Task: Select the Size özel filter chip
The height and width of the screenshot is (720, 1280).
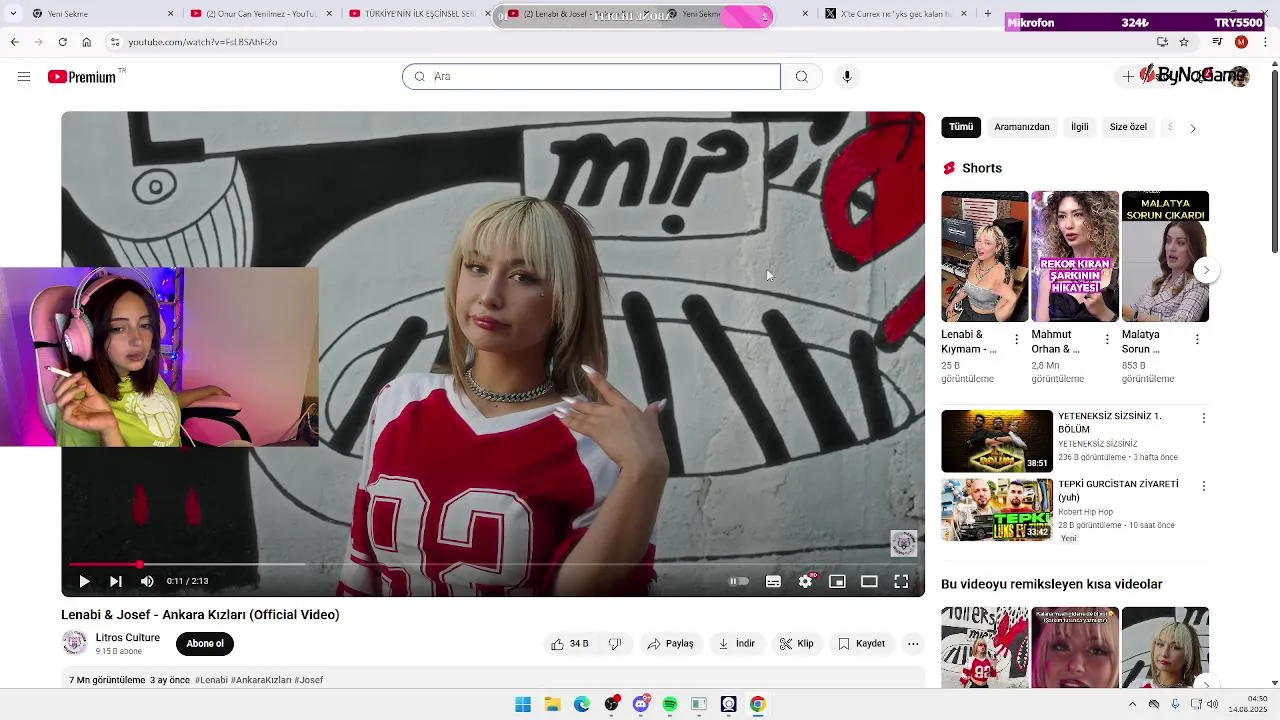Action: coord(1128,127)
